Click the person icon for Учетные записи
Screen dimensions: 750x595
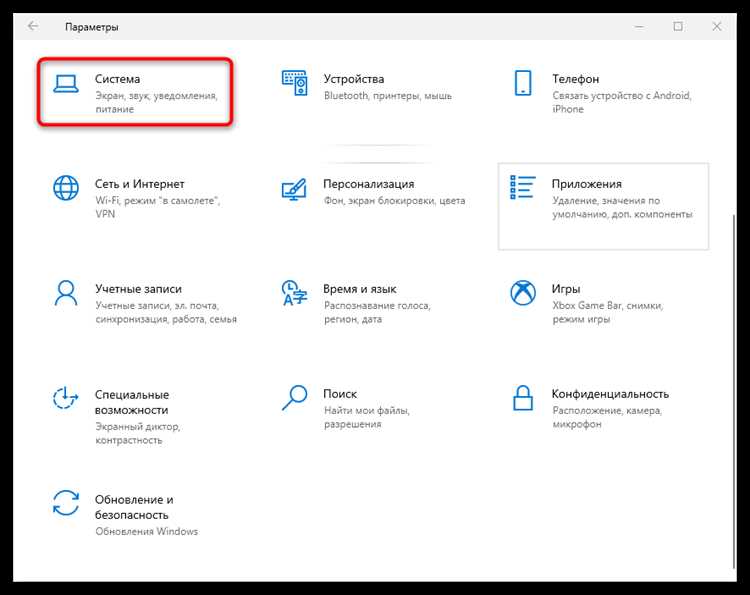pyautogui.click(x=66, y=293)
